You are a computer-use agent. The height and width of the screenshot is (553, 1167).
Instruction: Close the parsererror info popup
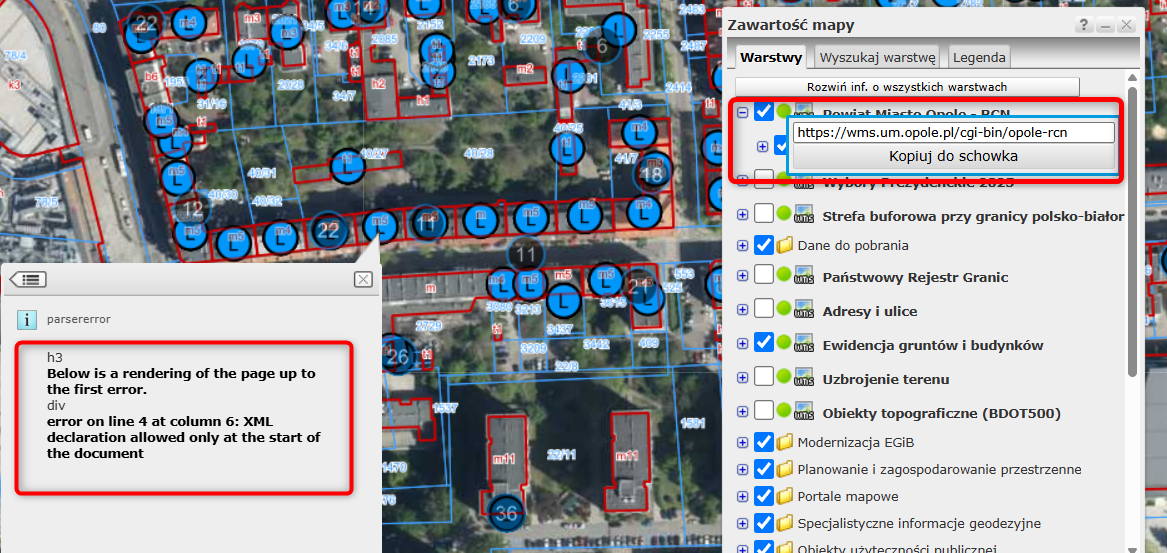363,280
